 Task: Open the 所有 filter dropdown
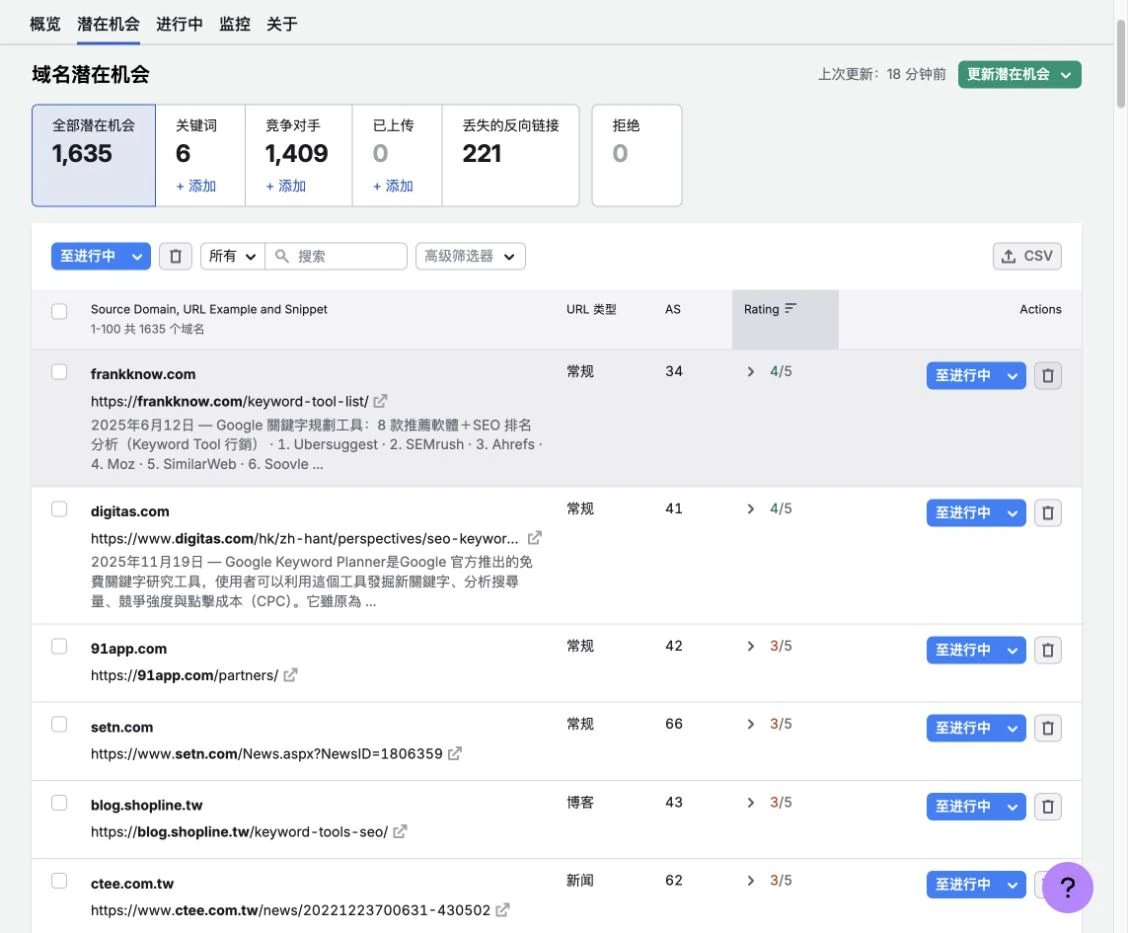(232, 256)
